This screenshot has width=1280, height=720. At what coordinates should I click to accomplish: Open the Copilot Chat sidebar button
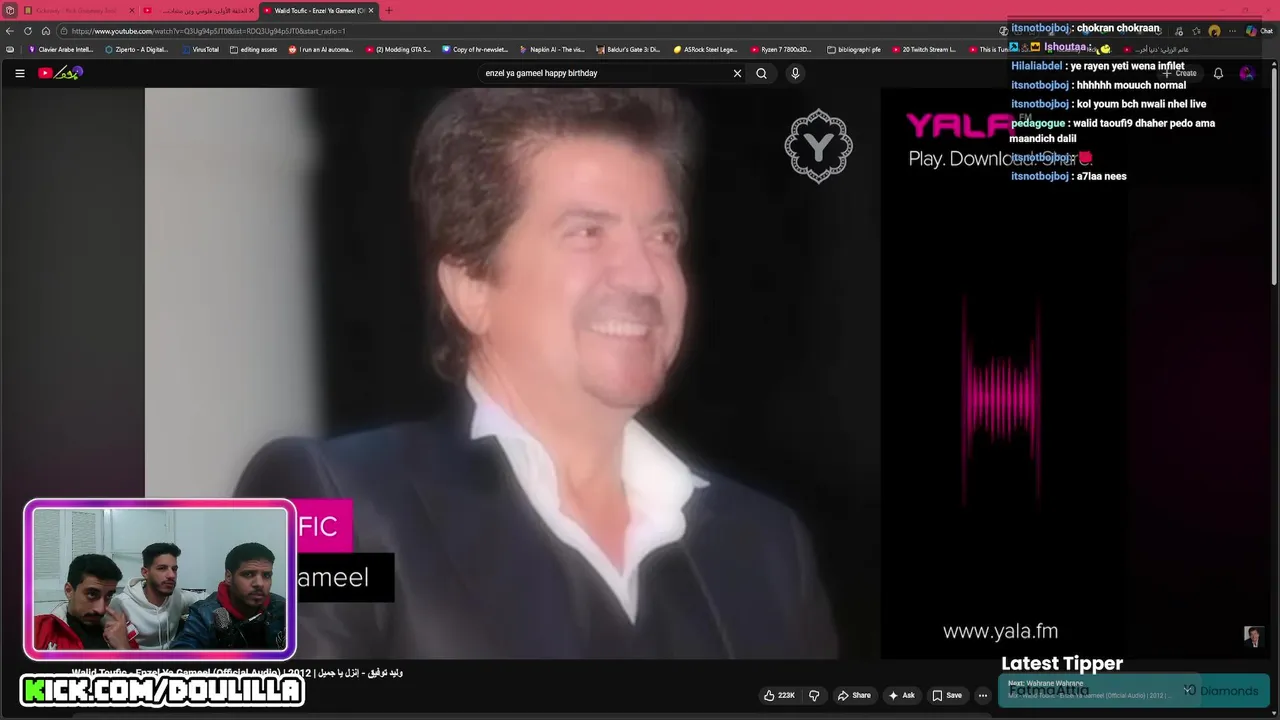click(x=1258, y=31)
